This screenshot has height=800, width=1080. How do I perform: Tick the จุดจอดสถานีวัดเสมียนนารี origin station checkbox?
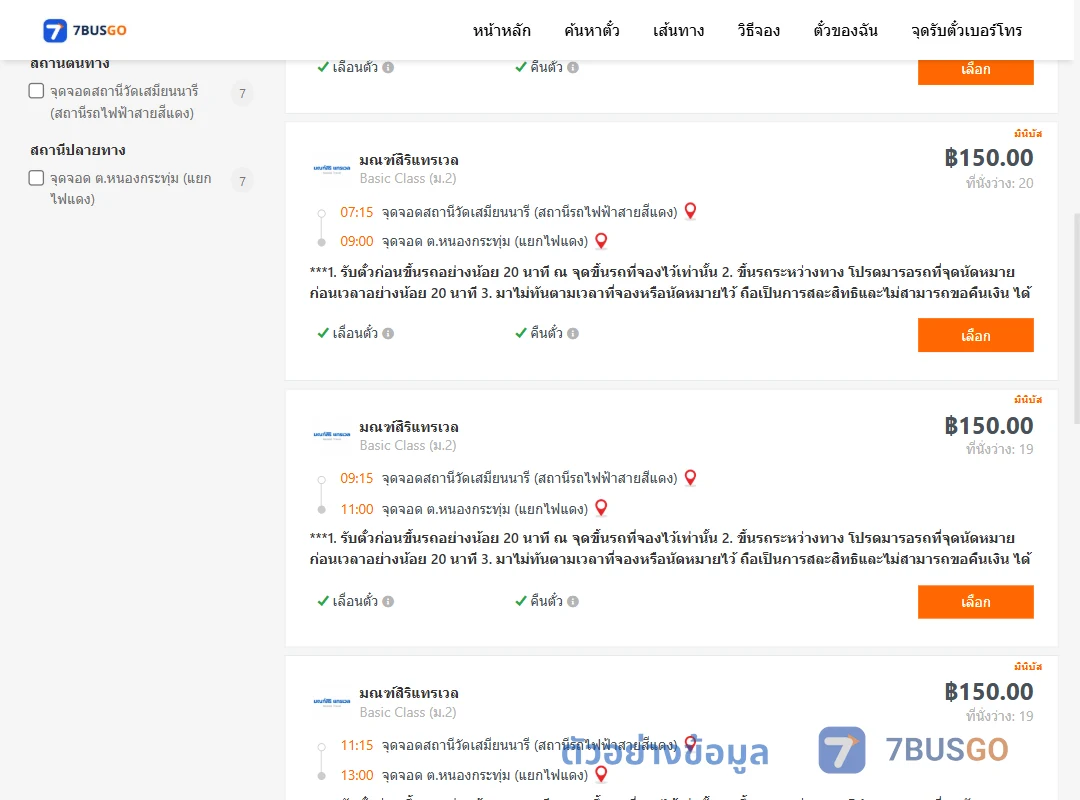click(x=37, y=91)
